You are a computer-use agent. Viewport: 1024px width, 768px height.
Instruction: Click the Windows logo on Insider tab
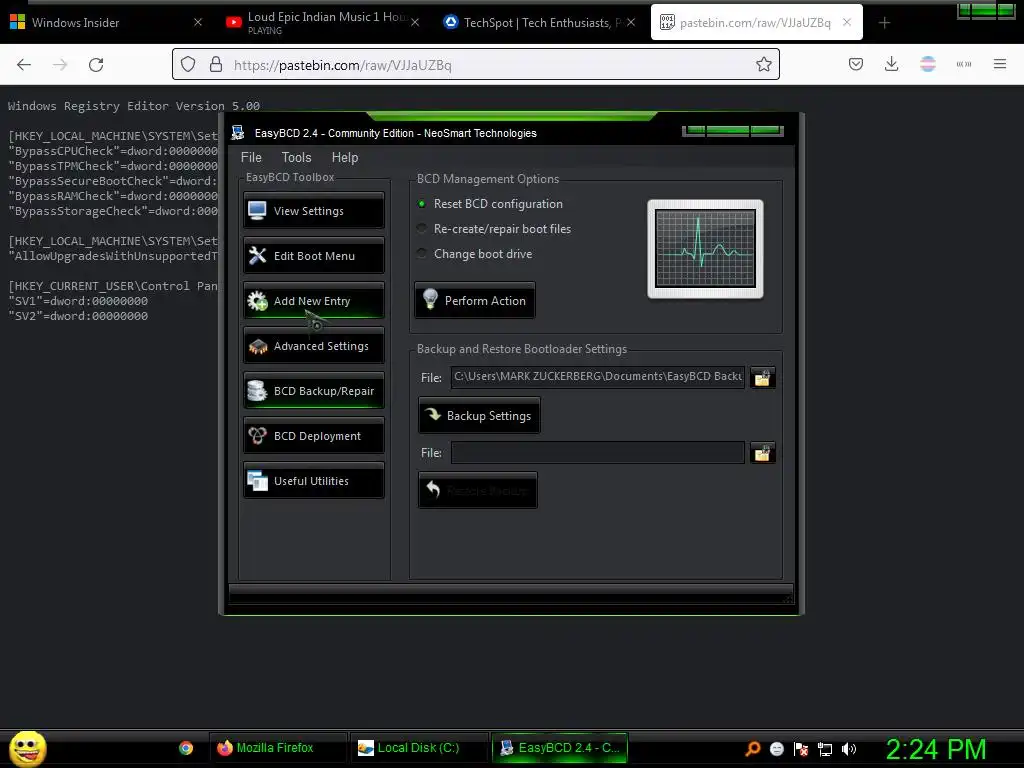pyautogui.click(x=18, y=22)
